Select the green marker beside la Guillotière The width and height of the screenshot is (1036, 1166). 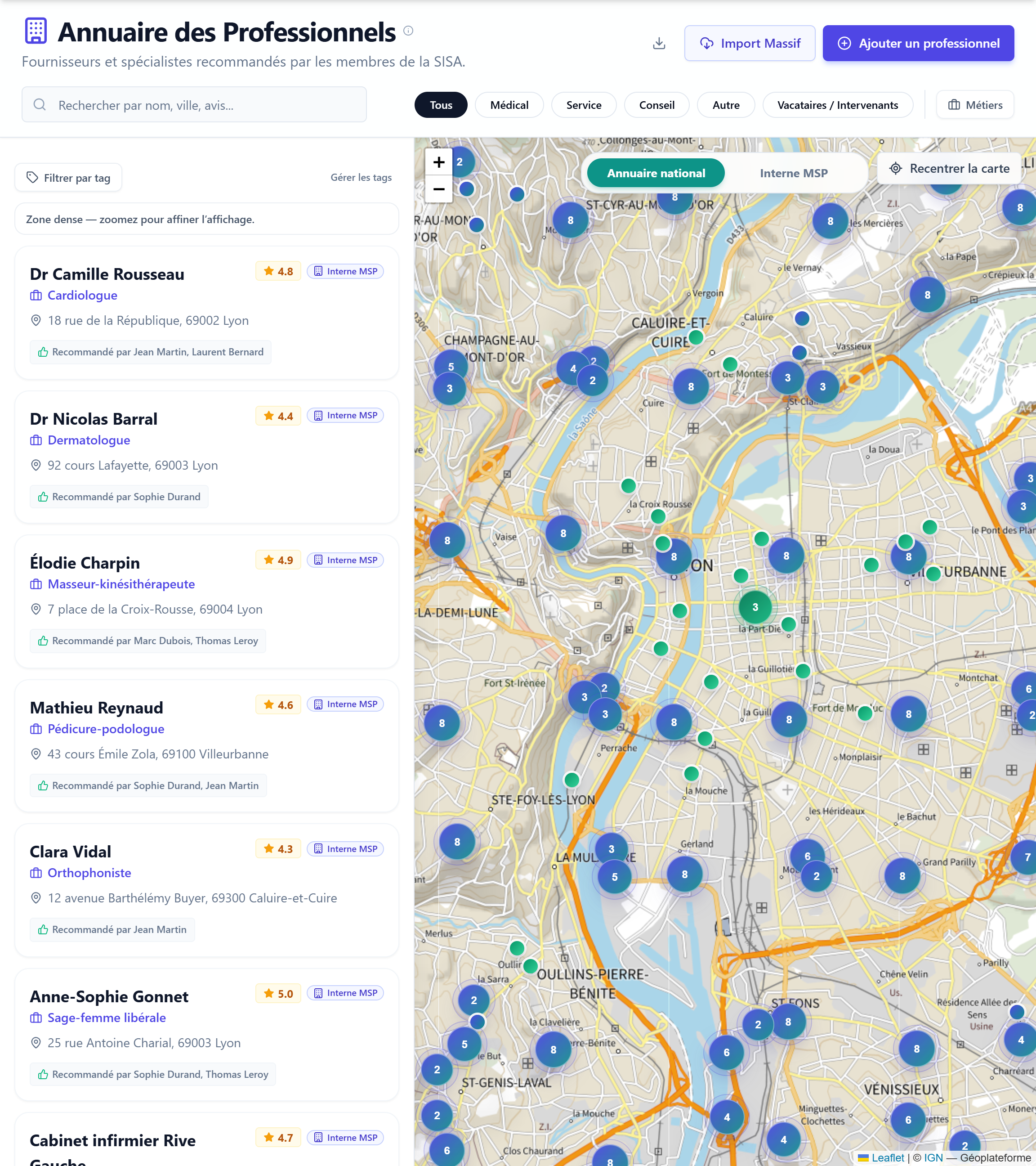(803, 671)
